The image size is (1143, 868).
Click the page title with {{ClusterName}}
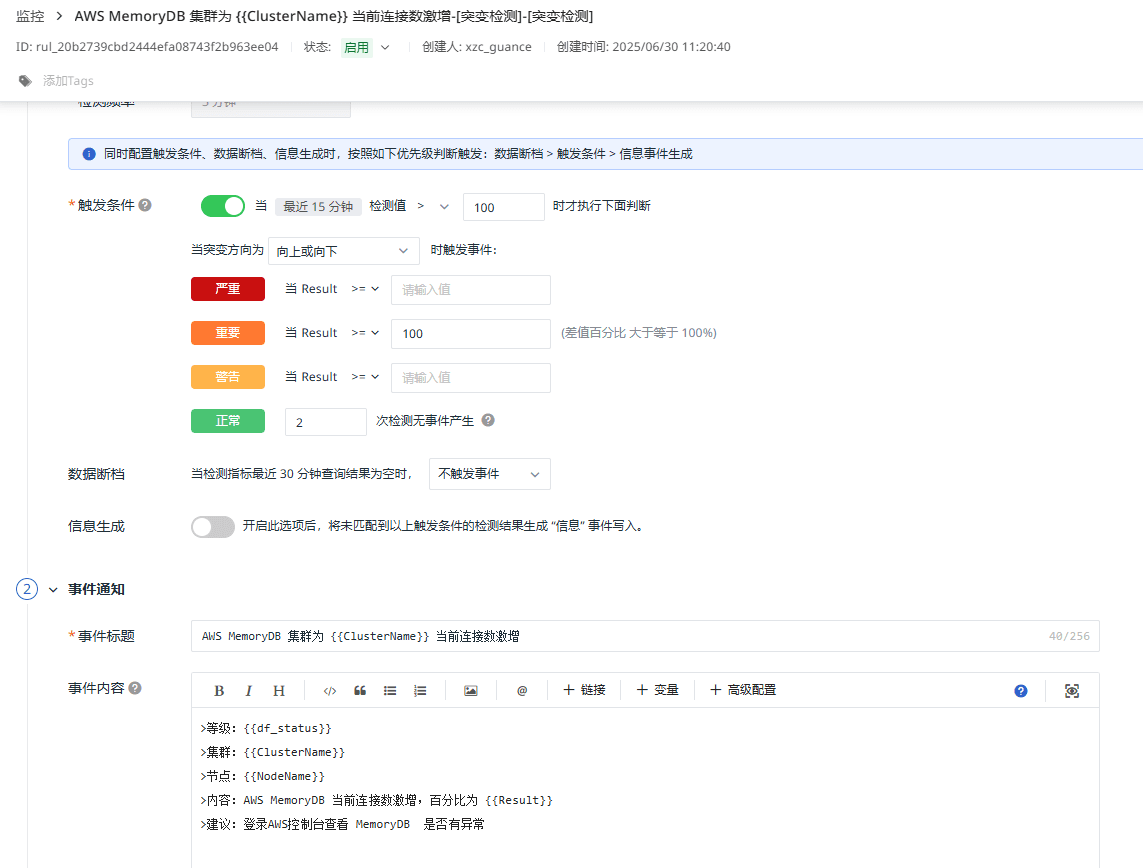(334, 16)
